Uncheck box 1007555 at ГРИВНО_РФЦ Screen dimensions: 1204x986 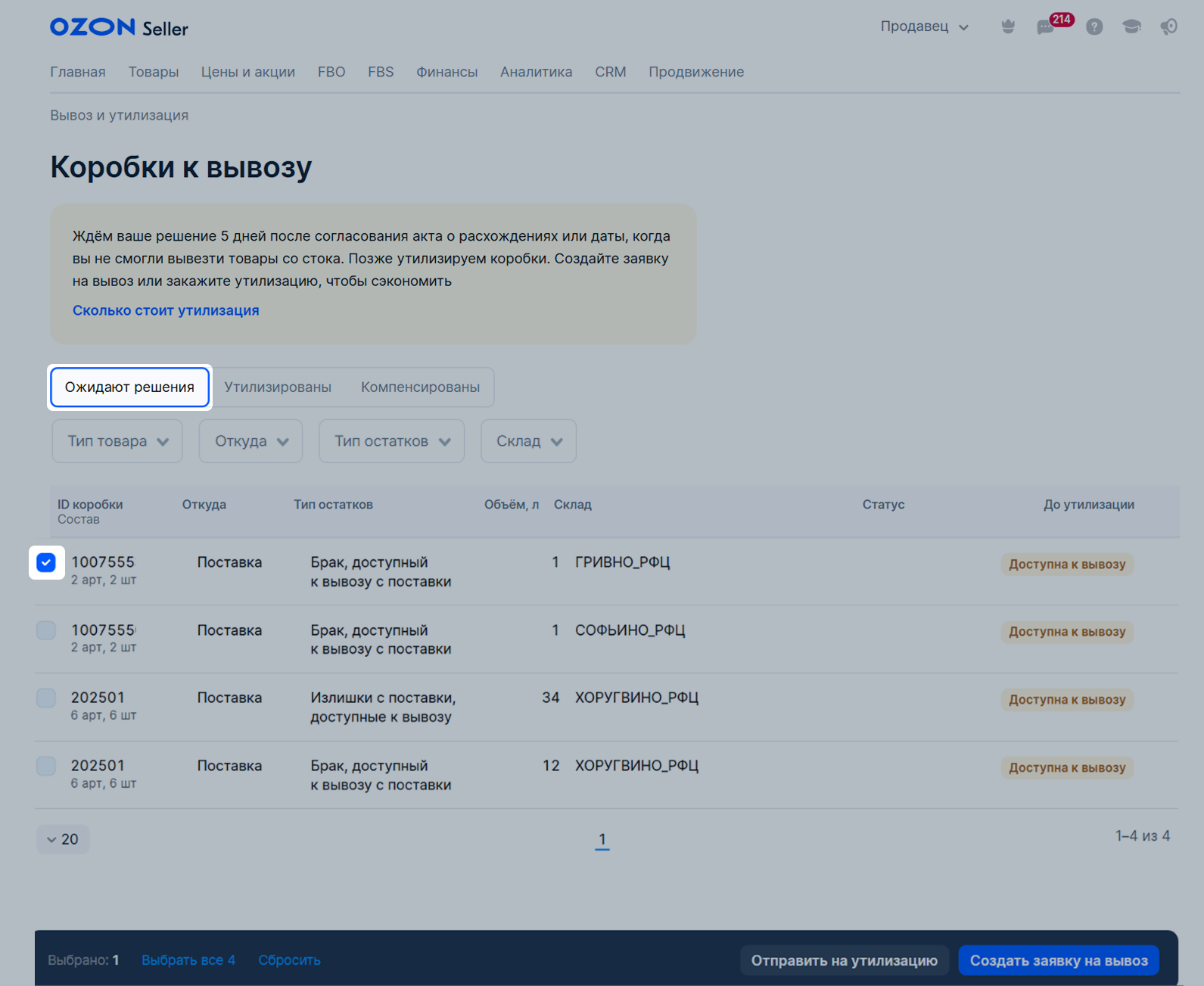click(x=46, y=562)
